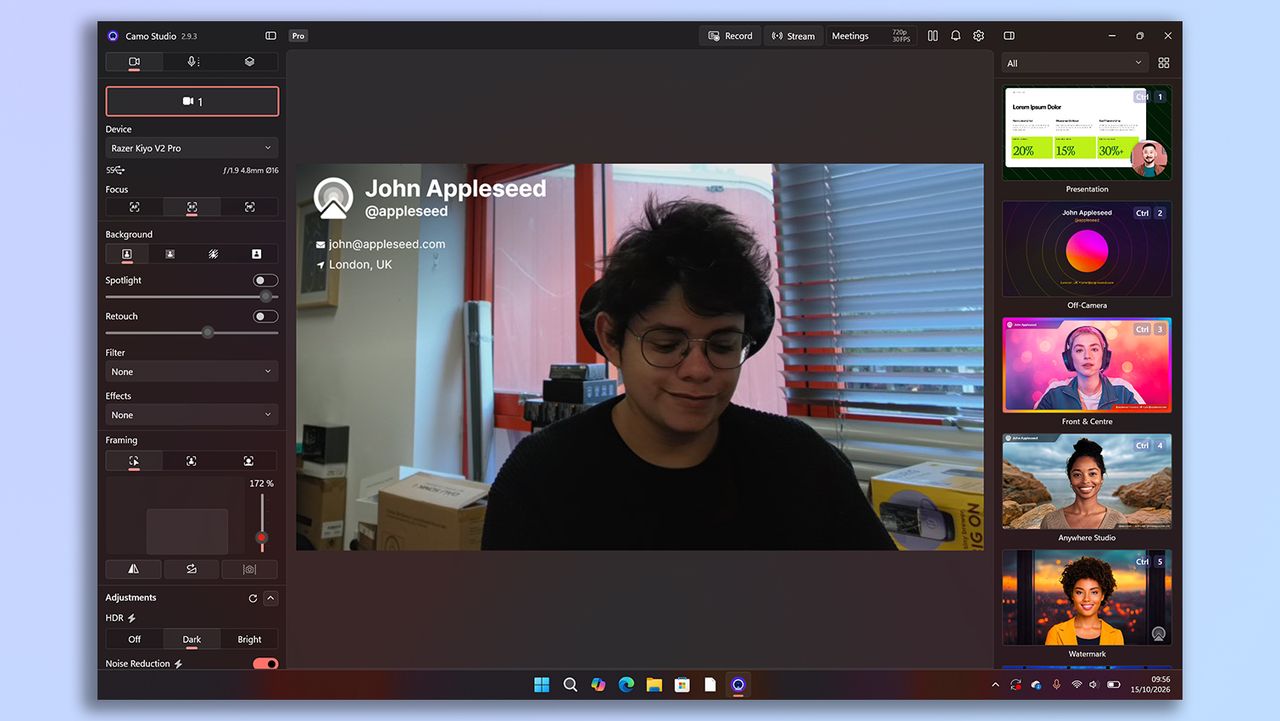Image resolution: width=1280 pixels, height=721 pixels.
Task: Switch to the video camera tab
Action: (134, 62)
